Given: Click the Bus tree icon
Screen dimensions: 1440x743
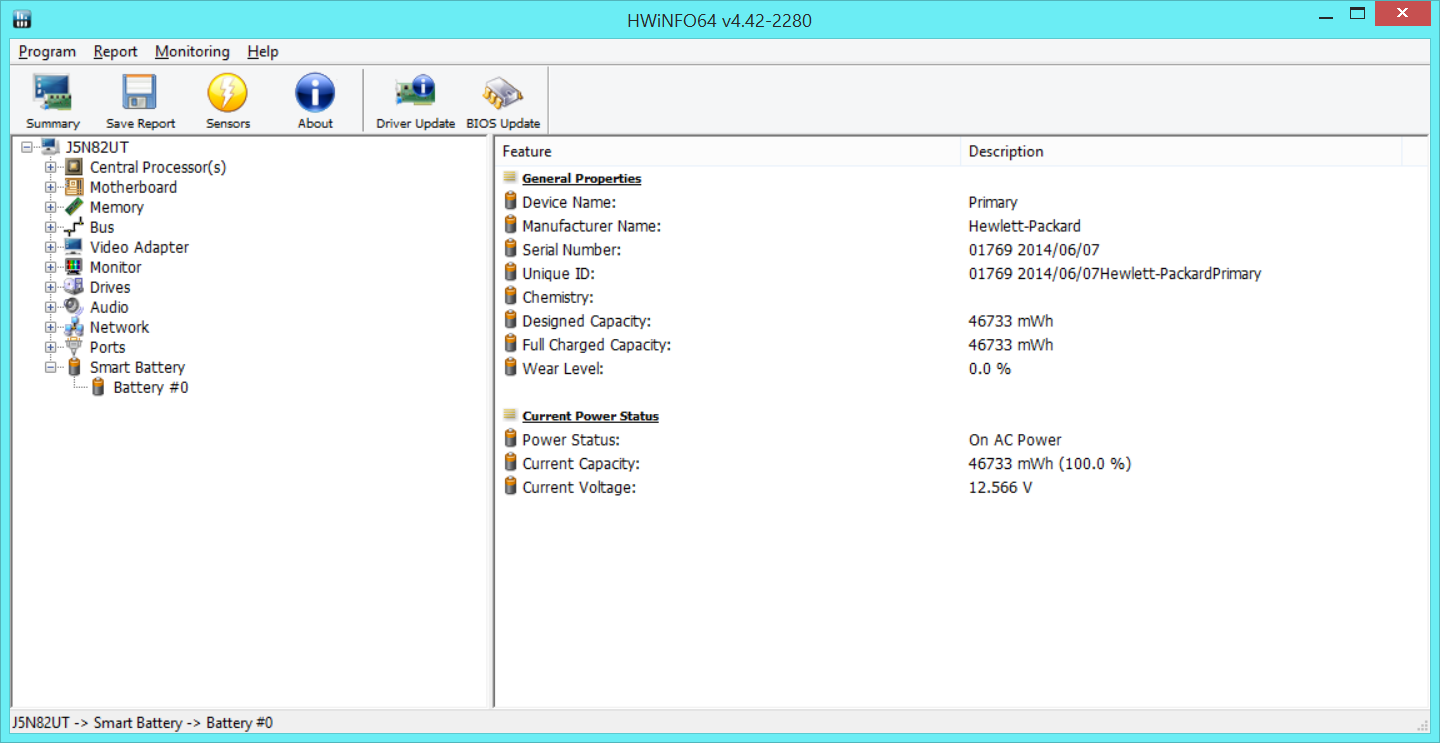Looking at the screenshot, I should click(74, 227).
